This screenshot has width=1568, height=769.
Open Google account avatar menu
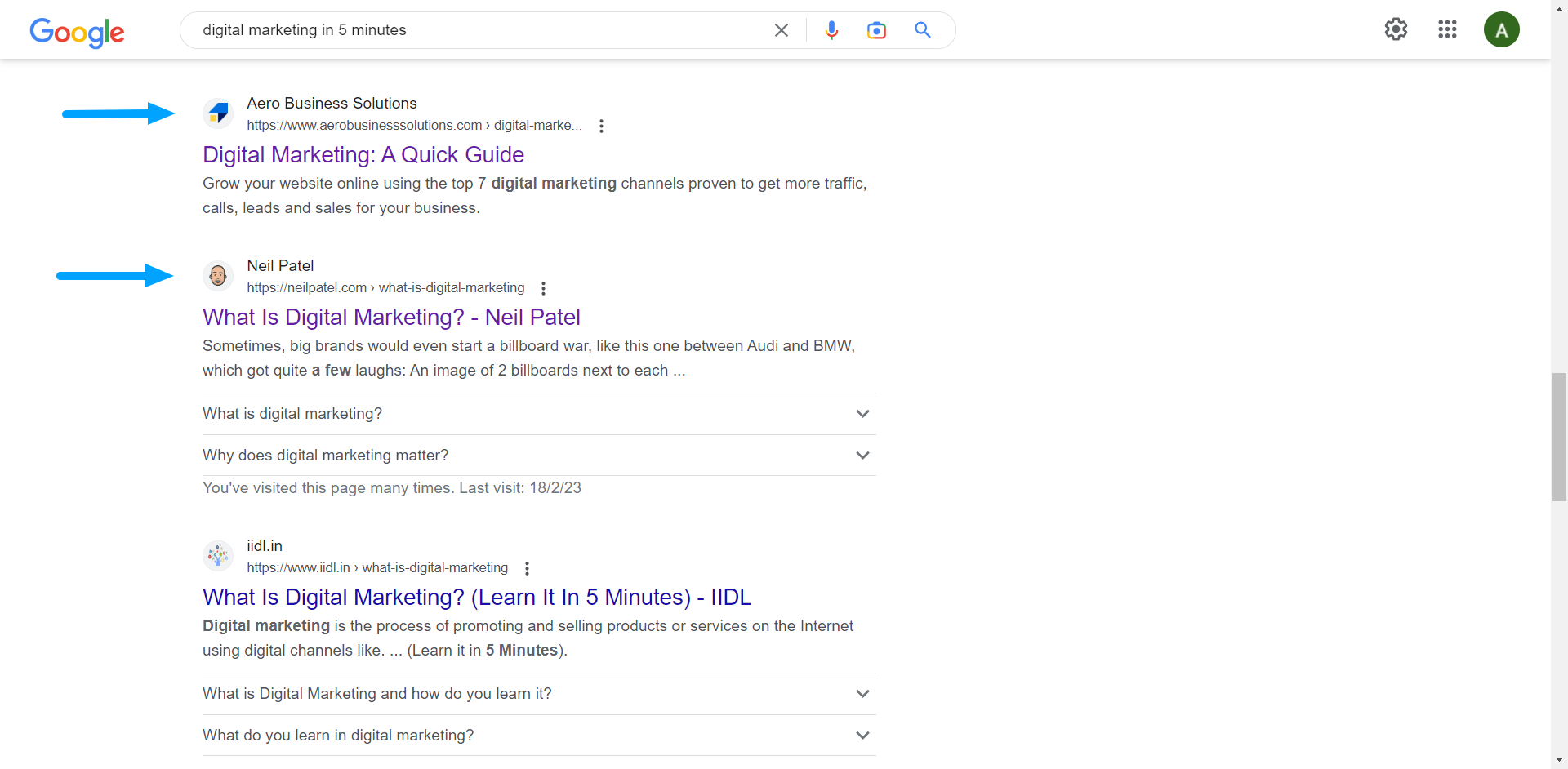1501,29
